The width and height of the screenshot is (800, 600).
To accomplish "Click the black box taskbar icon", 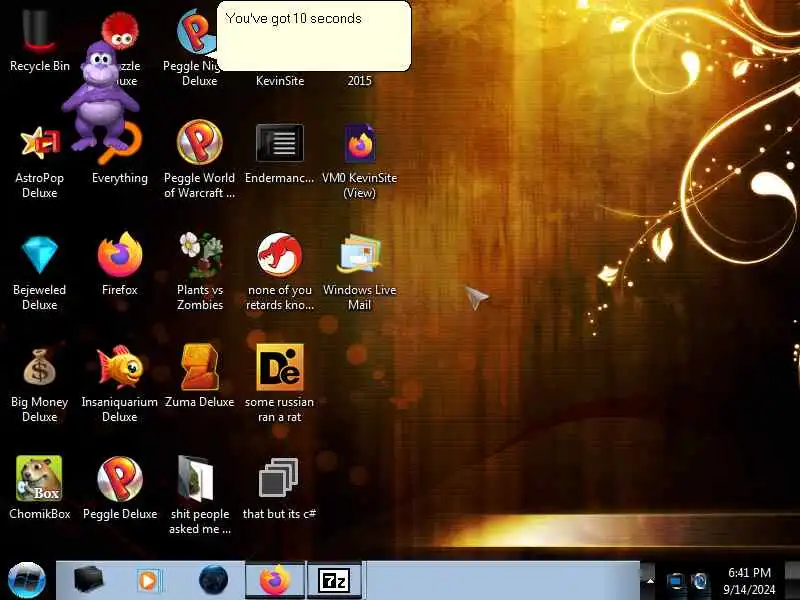I will 88,580.
